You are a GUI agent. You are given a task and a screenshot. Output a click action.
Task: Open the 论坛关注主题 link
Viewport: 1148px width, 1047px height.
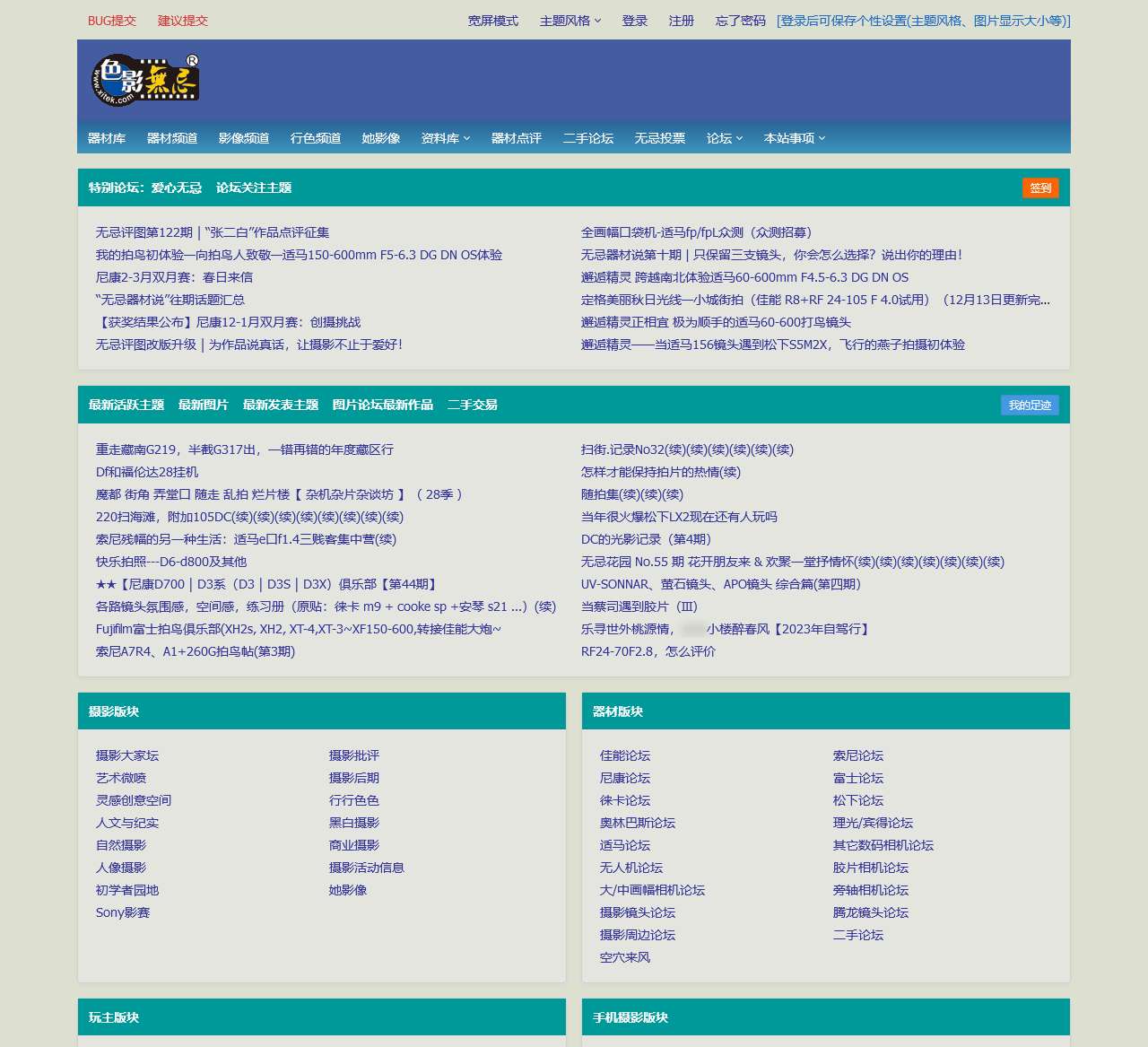pyautogui.click(x=254, y=188)
